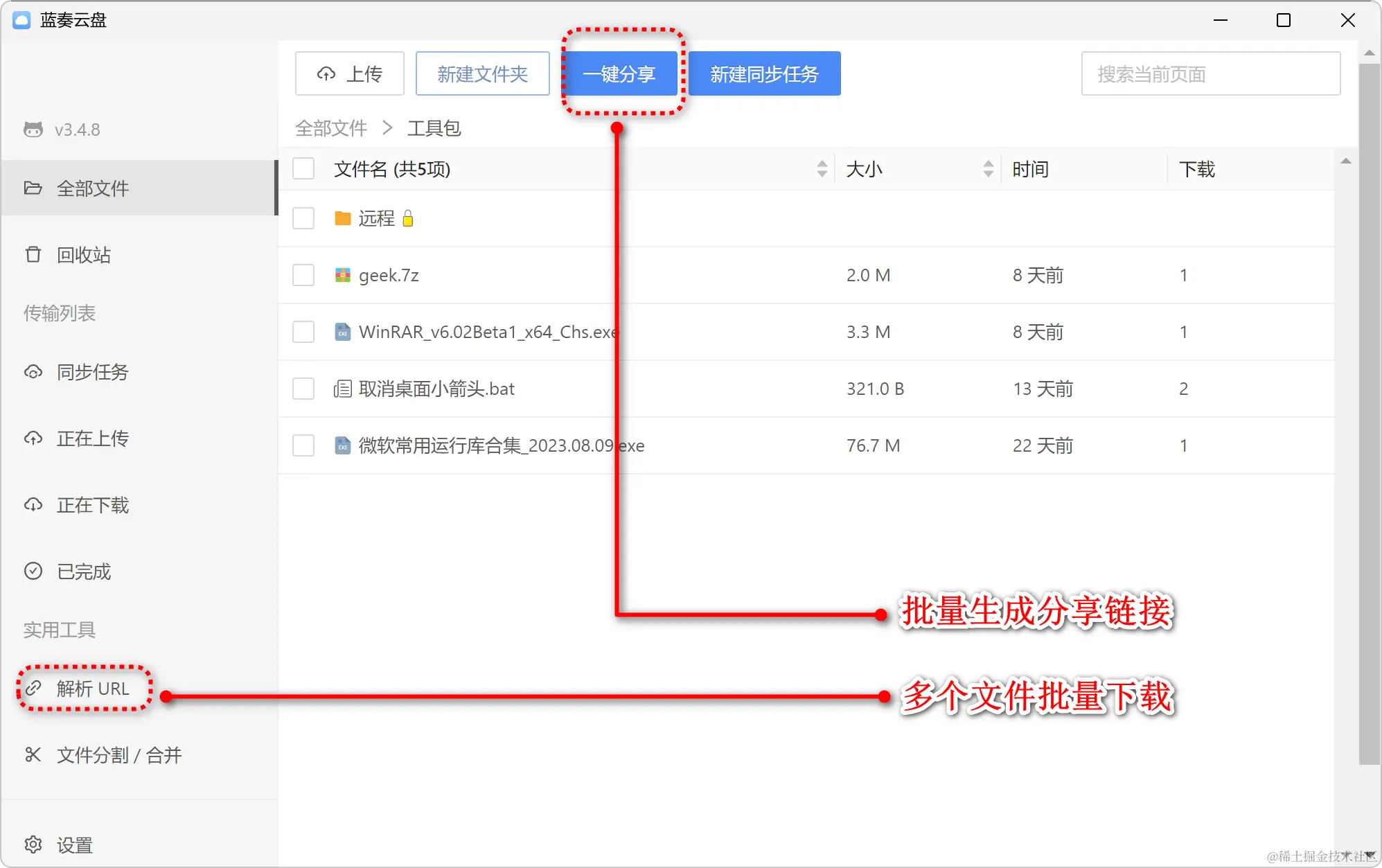Viewport: 1382px width, 868px height.
Task: Show the uploading (正在上传) list
Action: (92, 439)
